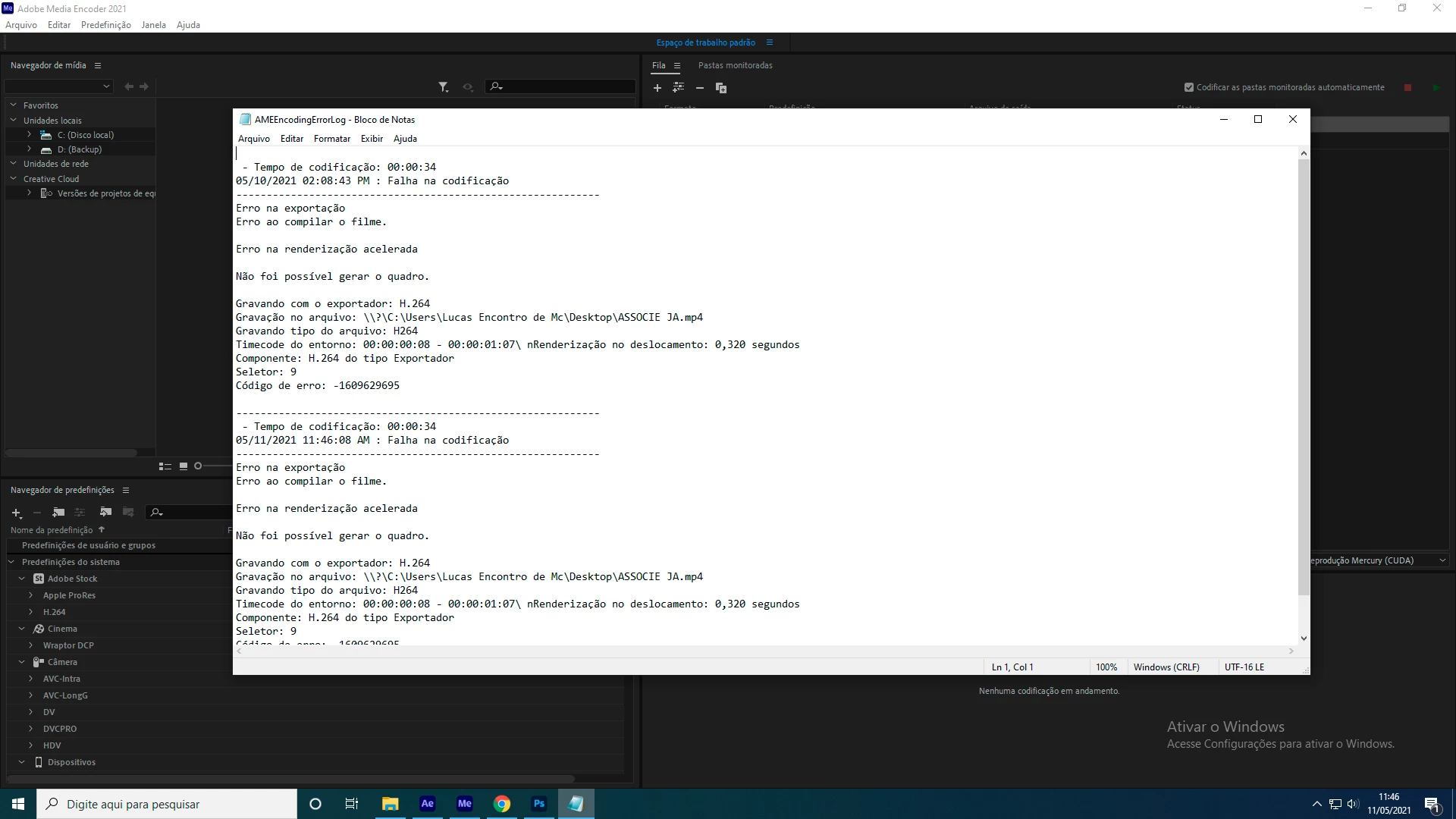The width and height of the screenshot is (1456, 819).
Task: Switch media browser to list view icon
Action: click(x=165, y=466)
